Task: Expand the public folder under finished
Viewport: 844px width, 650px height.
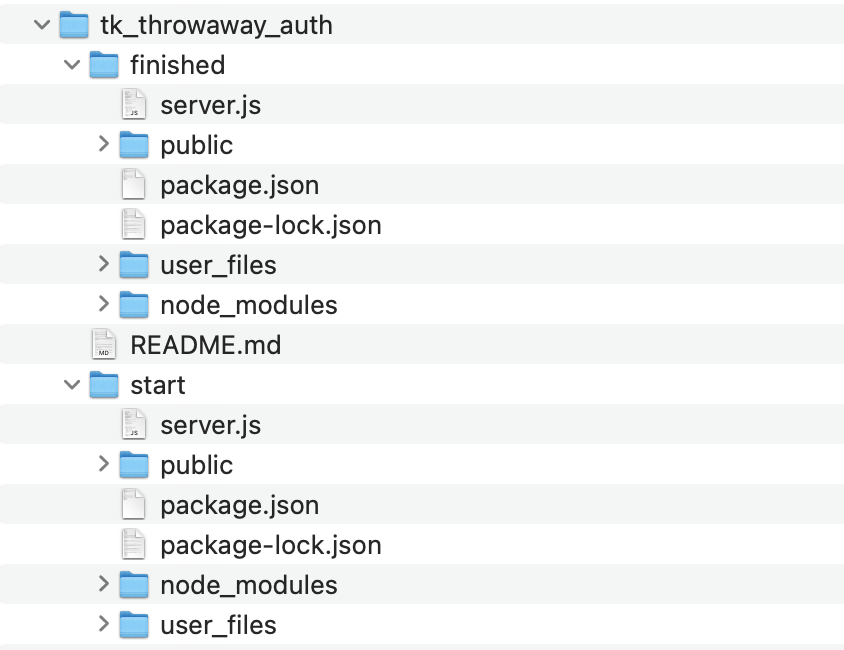Action: click(x=103, y=144)
